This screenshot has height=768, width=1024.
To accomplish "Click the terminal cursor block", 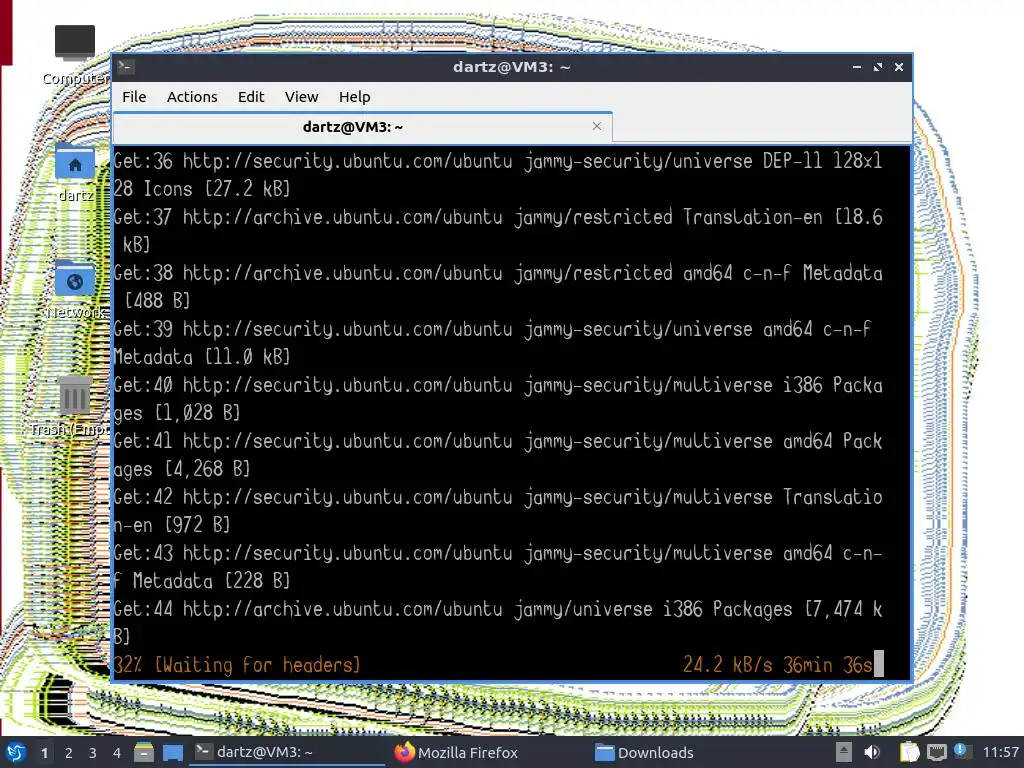I will pos(878,664).
